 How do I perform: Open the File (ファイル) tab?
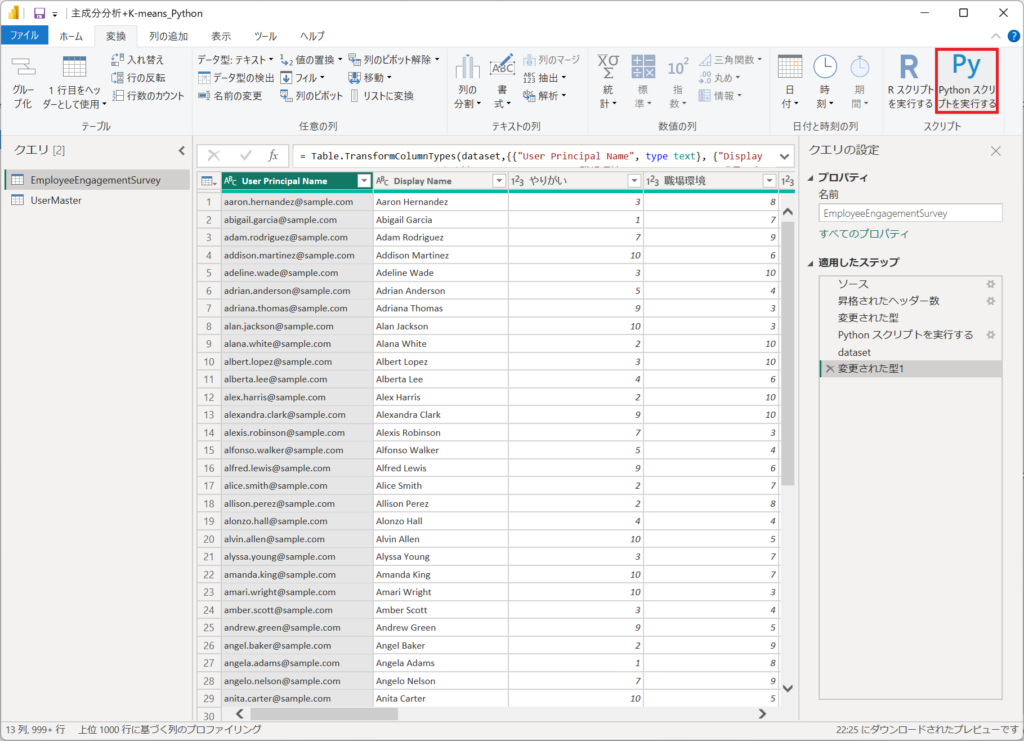[x=24, y=35]
